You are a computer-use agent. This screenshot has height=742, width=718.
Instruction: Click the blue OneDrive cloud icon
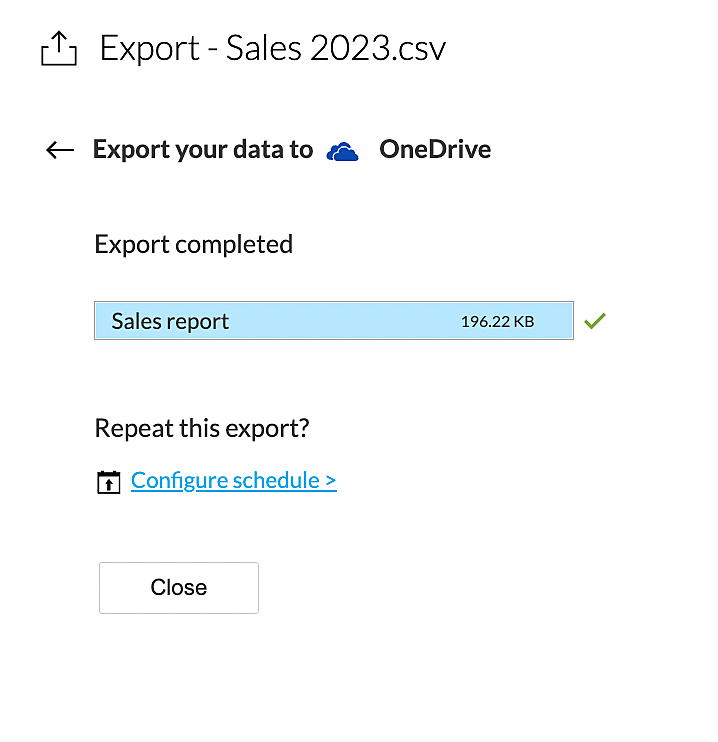343,151
